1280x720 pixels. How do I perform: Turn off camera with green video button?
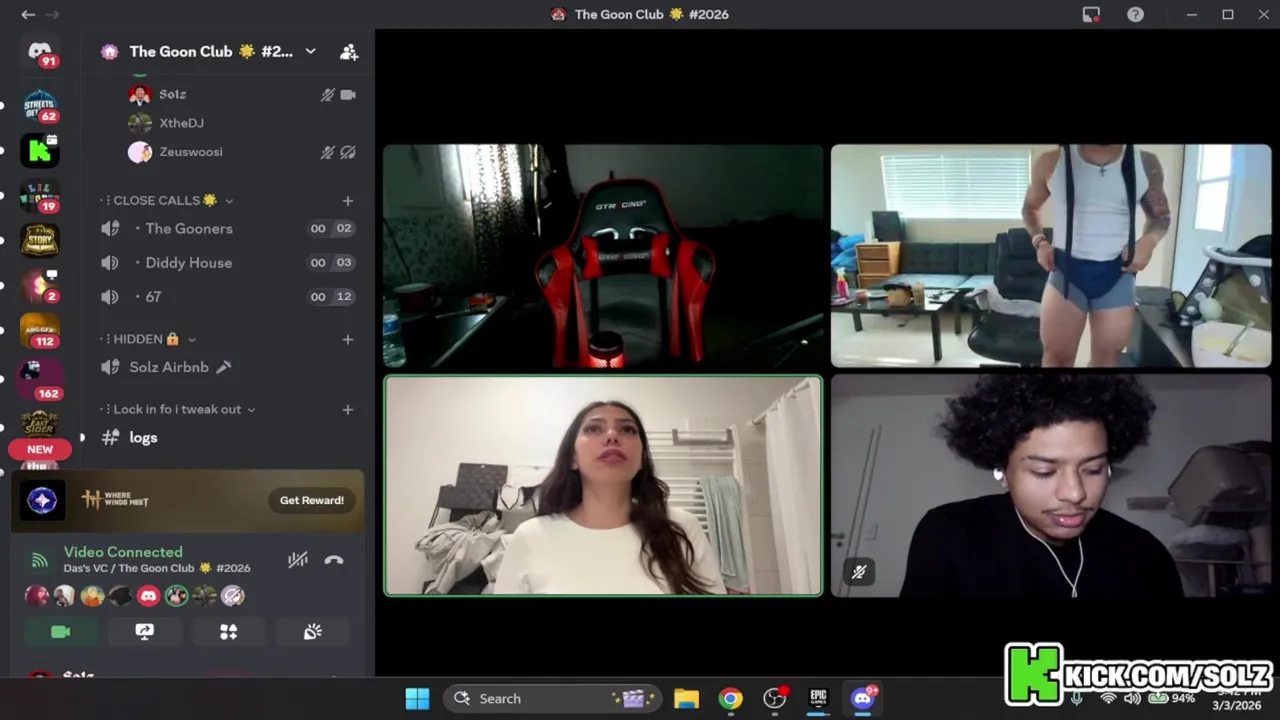[61, 632]
